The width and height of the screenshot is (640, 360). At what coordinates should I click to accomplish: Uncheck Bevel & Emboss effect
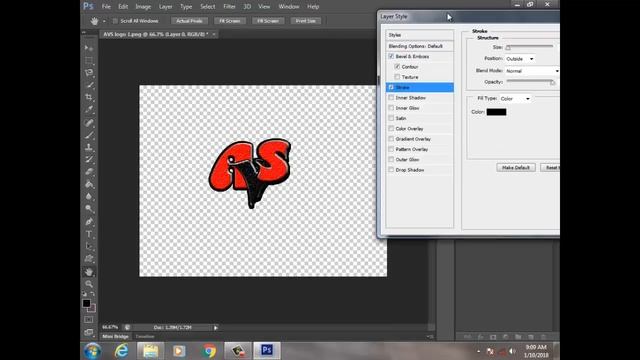[391, 56]
